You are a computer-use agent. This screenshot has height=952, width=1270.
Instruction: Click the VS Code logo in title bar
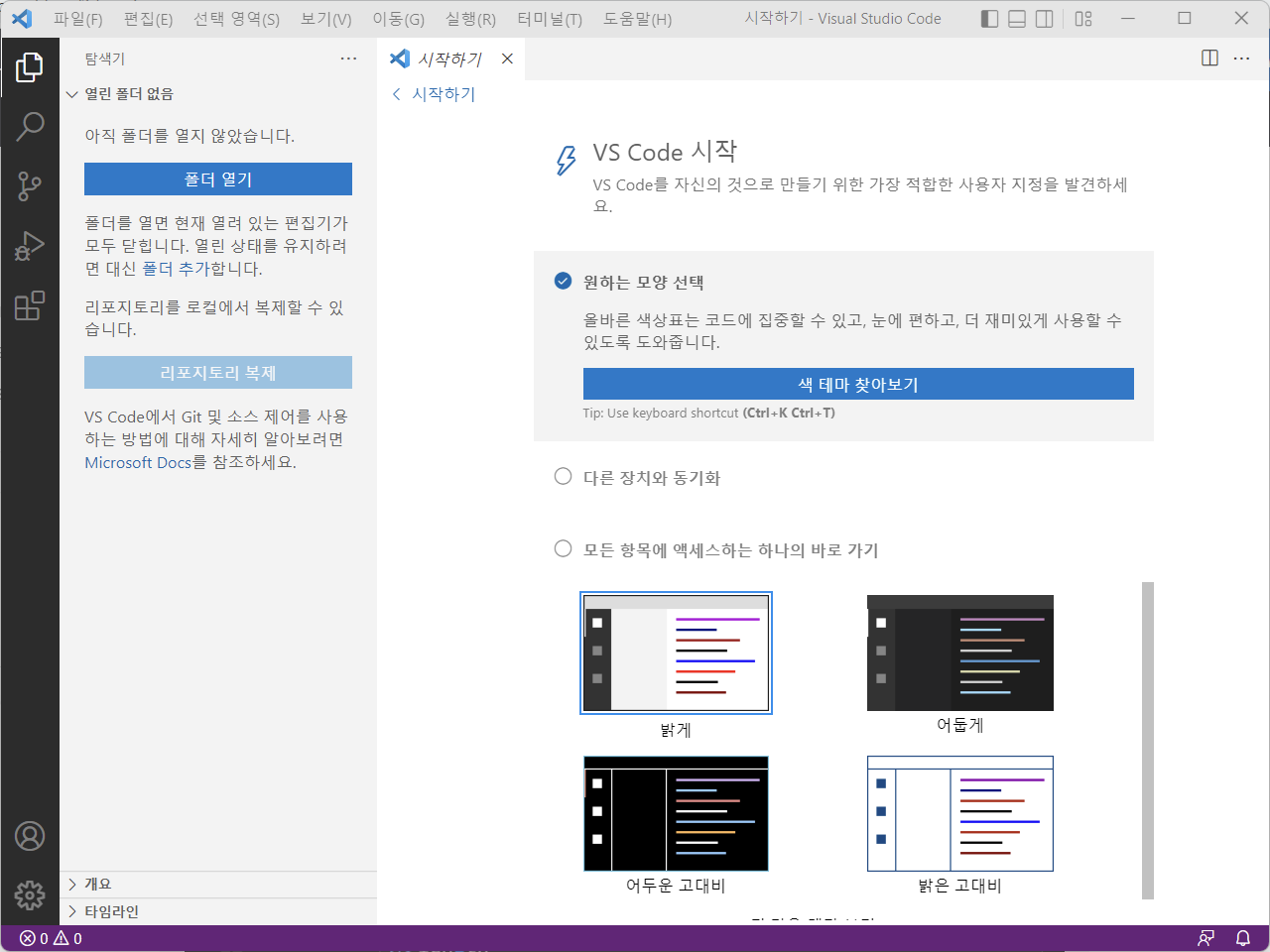point(21,19)
